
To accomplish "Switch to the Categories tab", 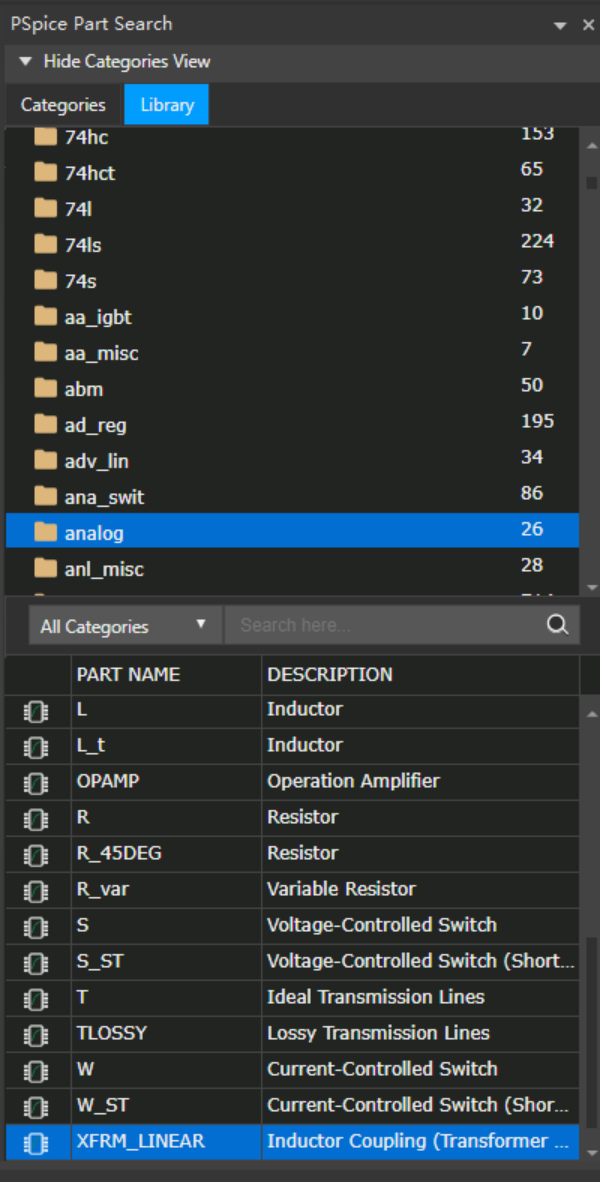I will click(63, 105).
